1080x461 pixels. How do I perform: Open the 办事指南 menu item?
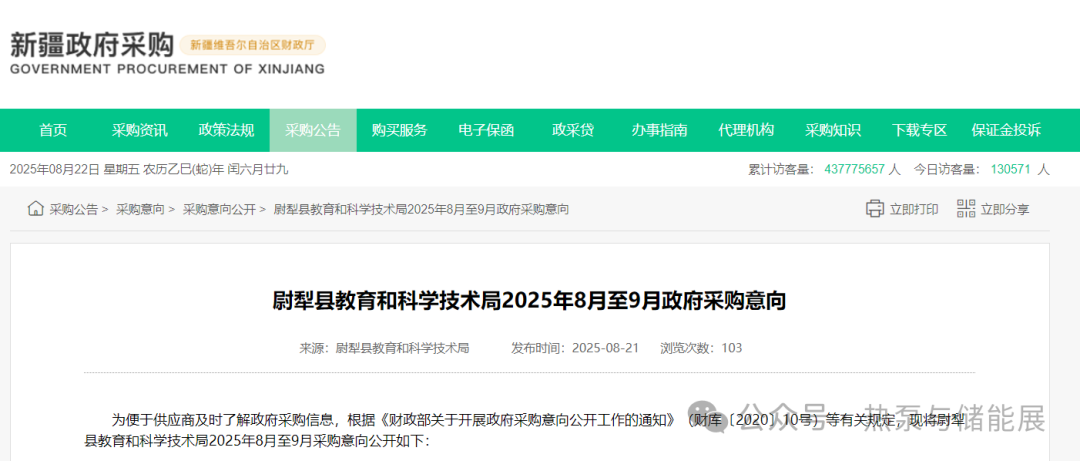point(659,130)
